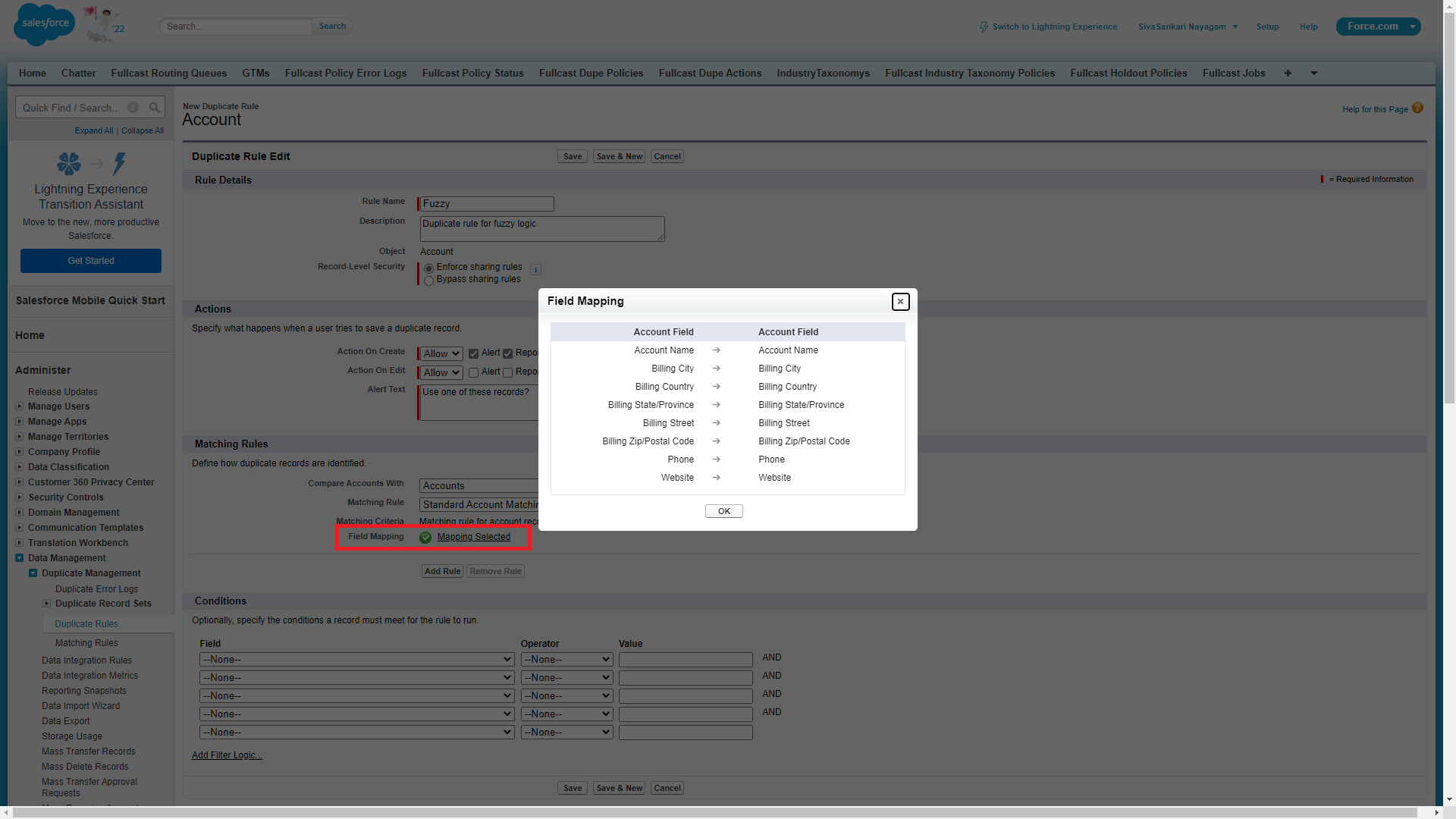Click the record-level security info icon
The height and width of the screenshot is (819, 1456).
[535, 269]
